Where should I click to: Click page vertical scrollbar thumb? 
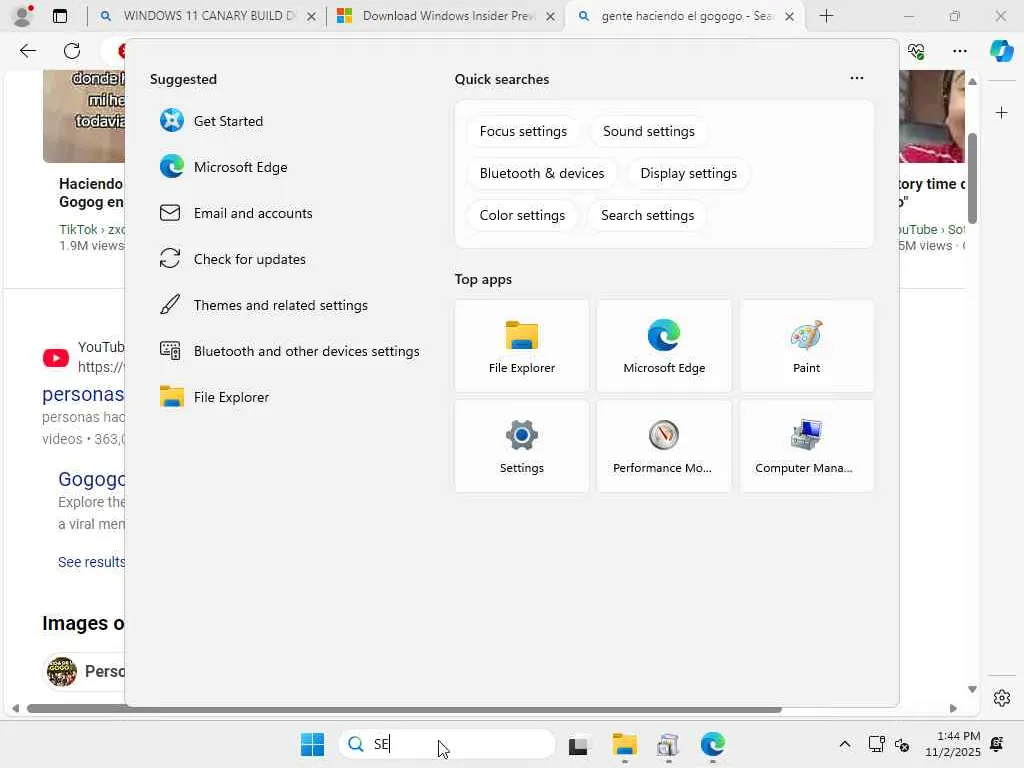(972, 178)
